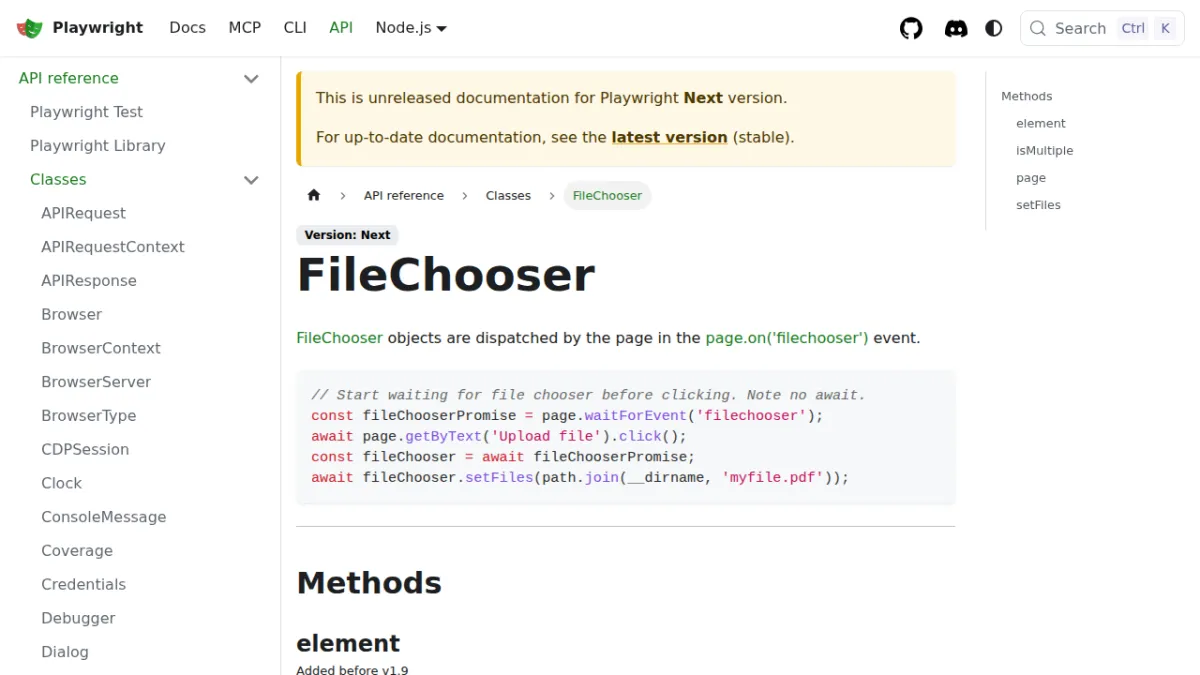The height and width of the screenshot is (675, 1200).
Task: Open the FileChooser inline link
Action: [339, 338]
